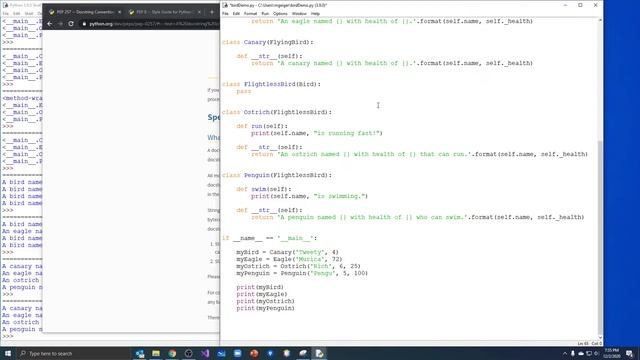Viewport: 640px width, 360px height.
Task: Click the myPenguin = Penguin line
Action: coord(302,273)
